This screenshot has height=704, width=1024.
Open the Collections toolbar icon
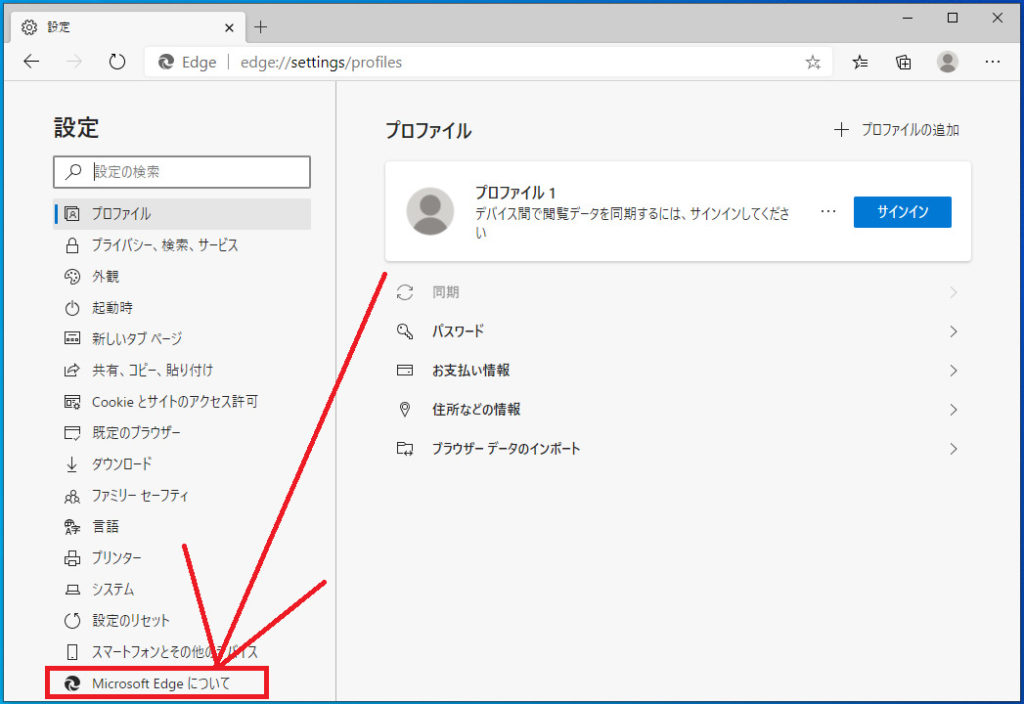(x=903, y=62)
